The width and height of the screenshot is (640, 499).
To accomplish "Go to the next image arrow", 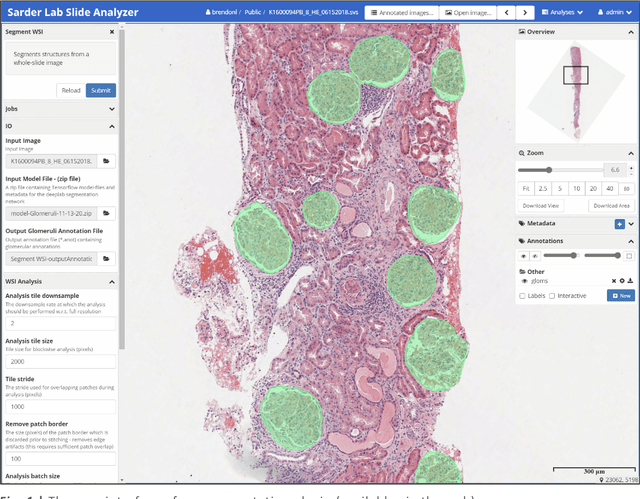I will (527, 13).
